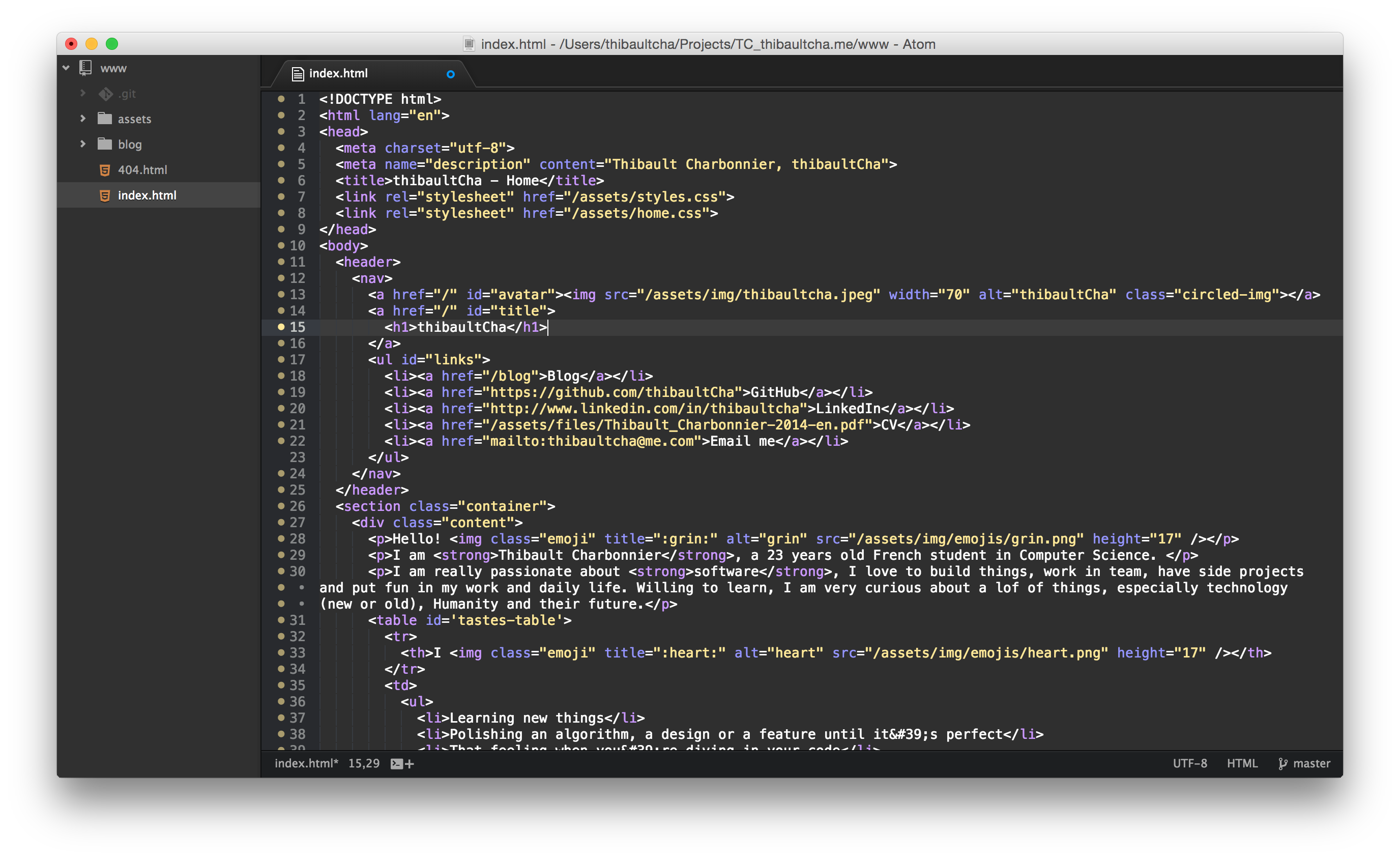
Task: Expand the blog folder arrow
Action: (x=83, y=144)
